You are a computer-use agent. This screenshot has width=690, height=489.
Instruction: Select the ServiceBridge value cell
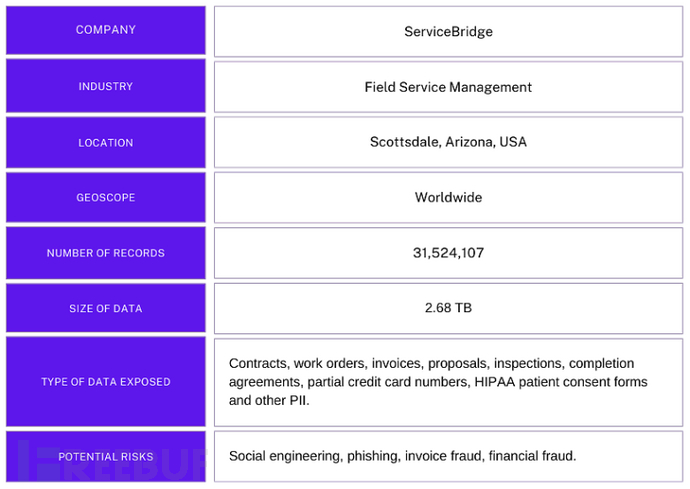tap(448, 31)
